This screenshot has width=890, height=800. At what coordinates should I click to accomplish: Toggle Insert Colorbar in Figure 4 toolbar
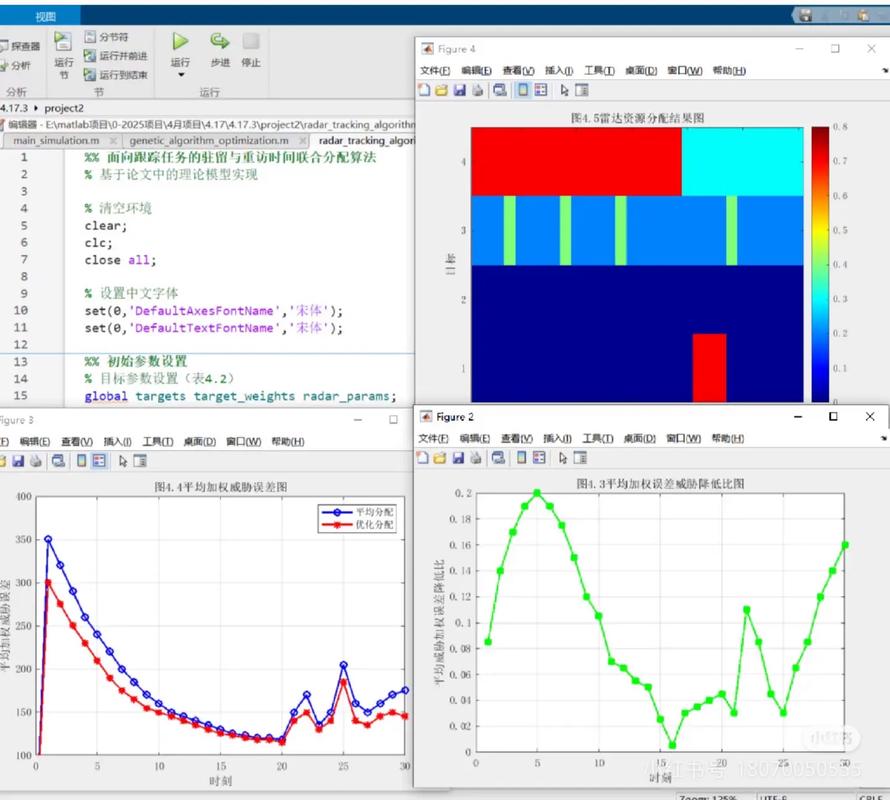523,90
